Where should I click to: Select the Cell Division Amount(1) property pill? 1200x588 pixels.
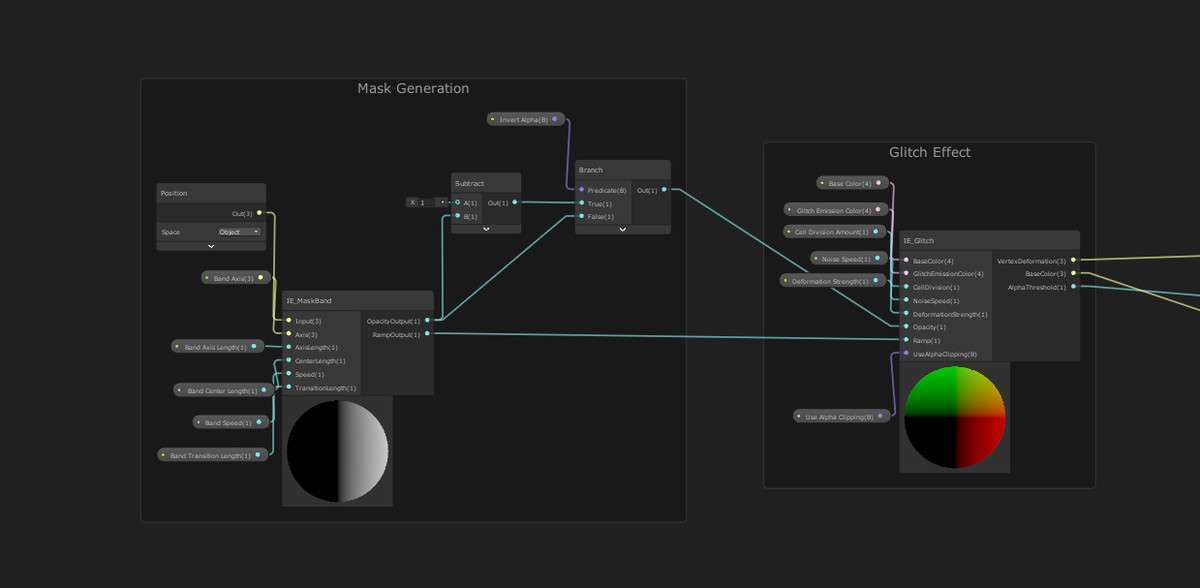836,232
